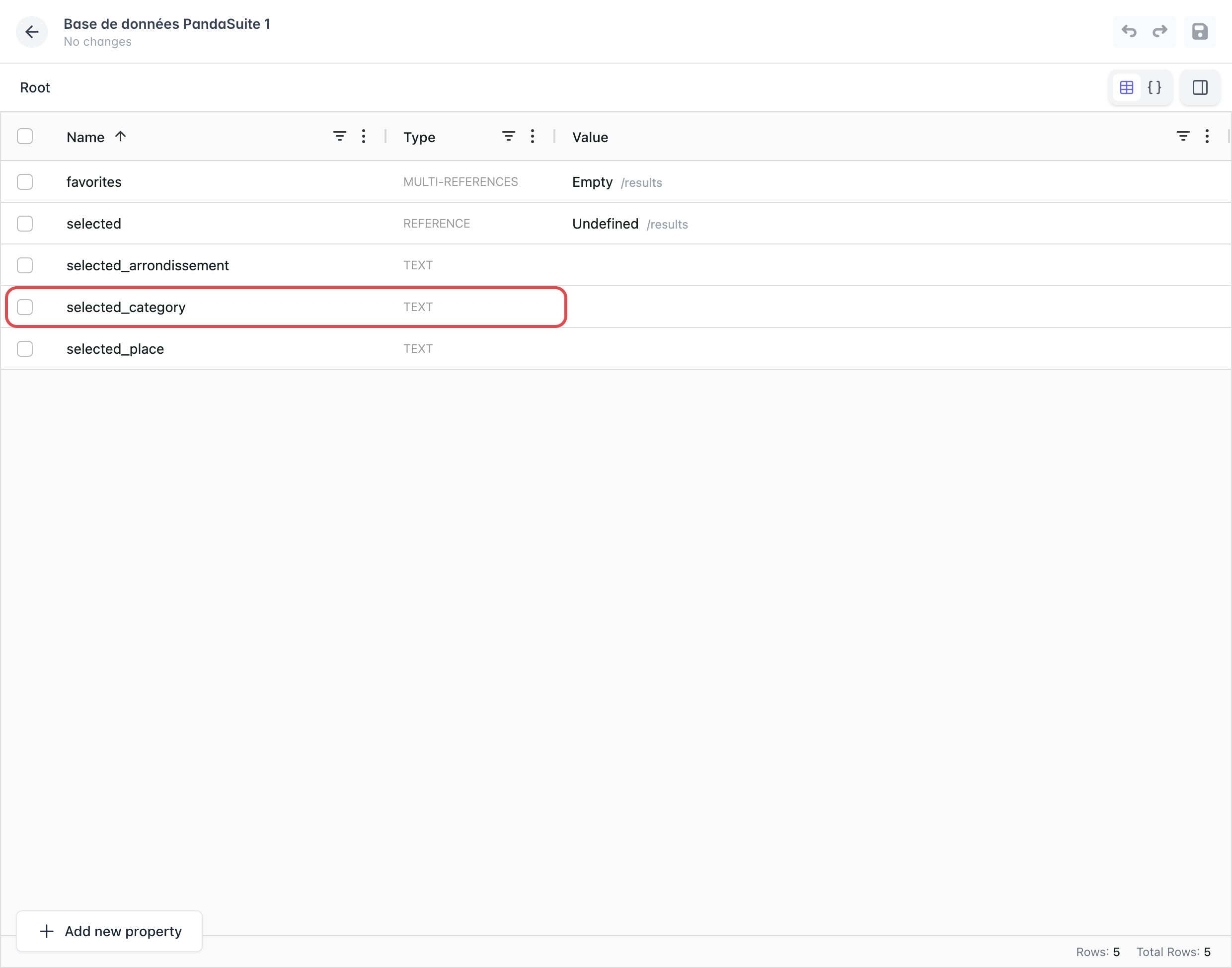Check the selected_arrondissement row checkbox
1232x968 pixels.
pyautogui.click(x=25, y=265)
